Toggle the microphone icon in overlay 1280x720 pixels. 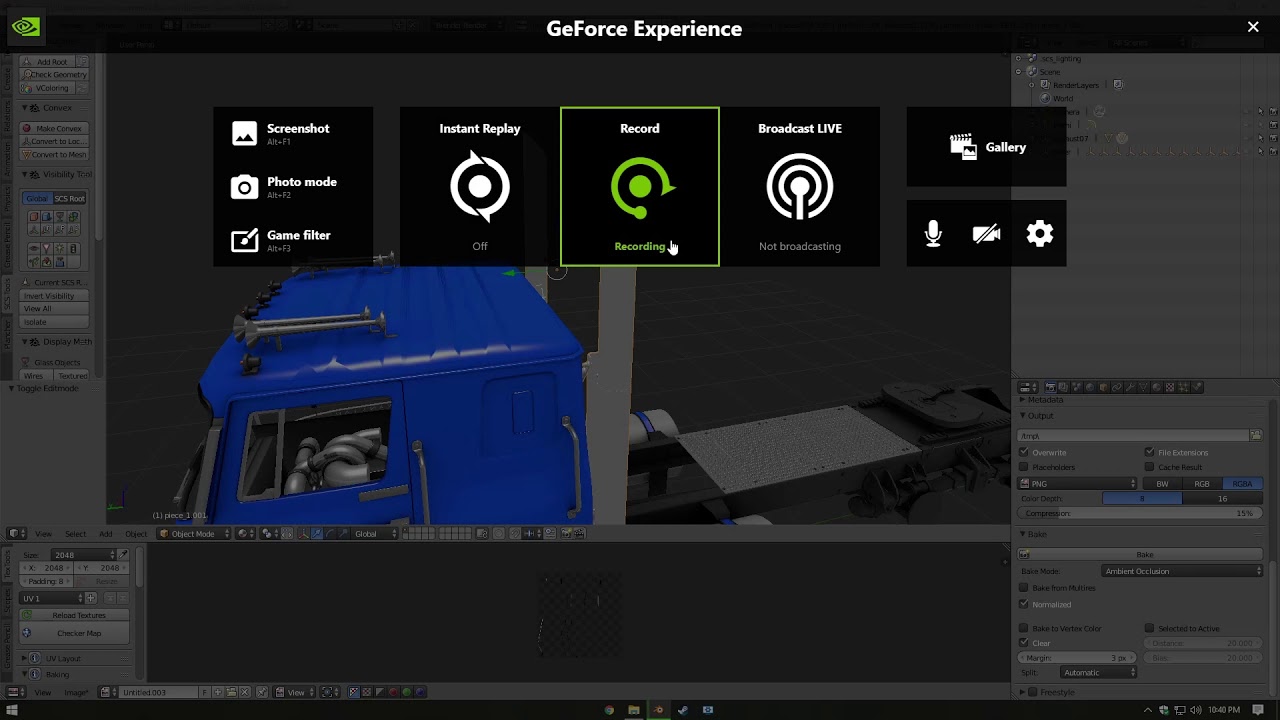click(933, 234)
